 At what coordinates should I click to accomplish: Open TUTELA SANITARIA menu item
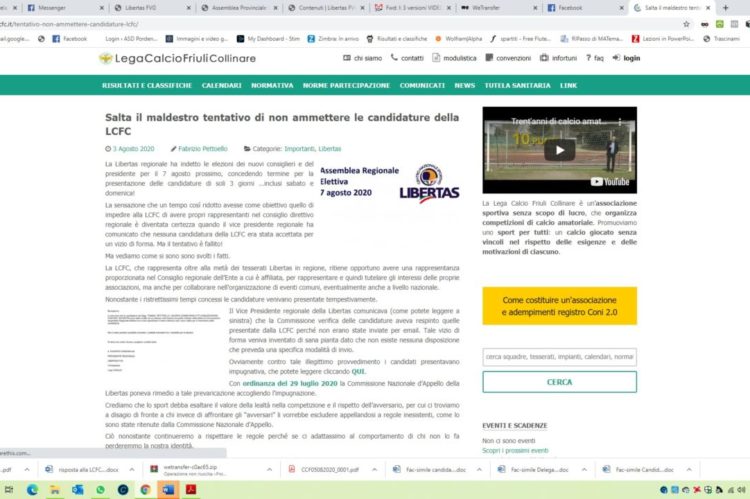[x=518, y=85]
